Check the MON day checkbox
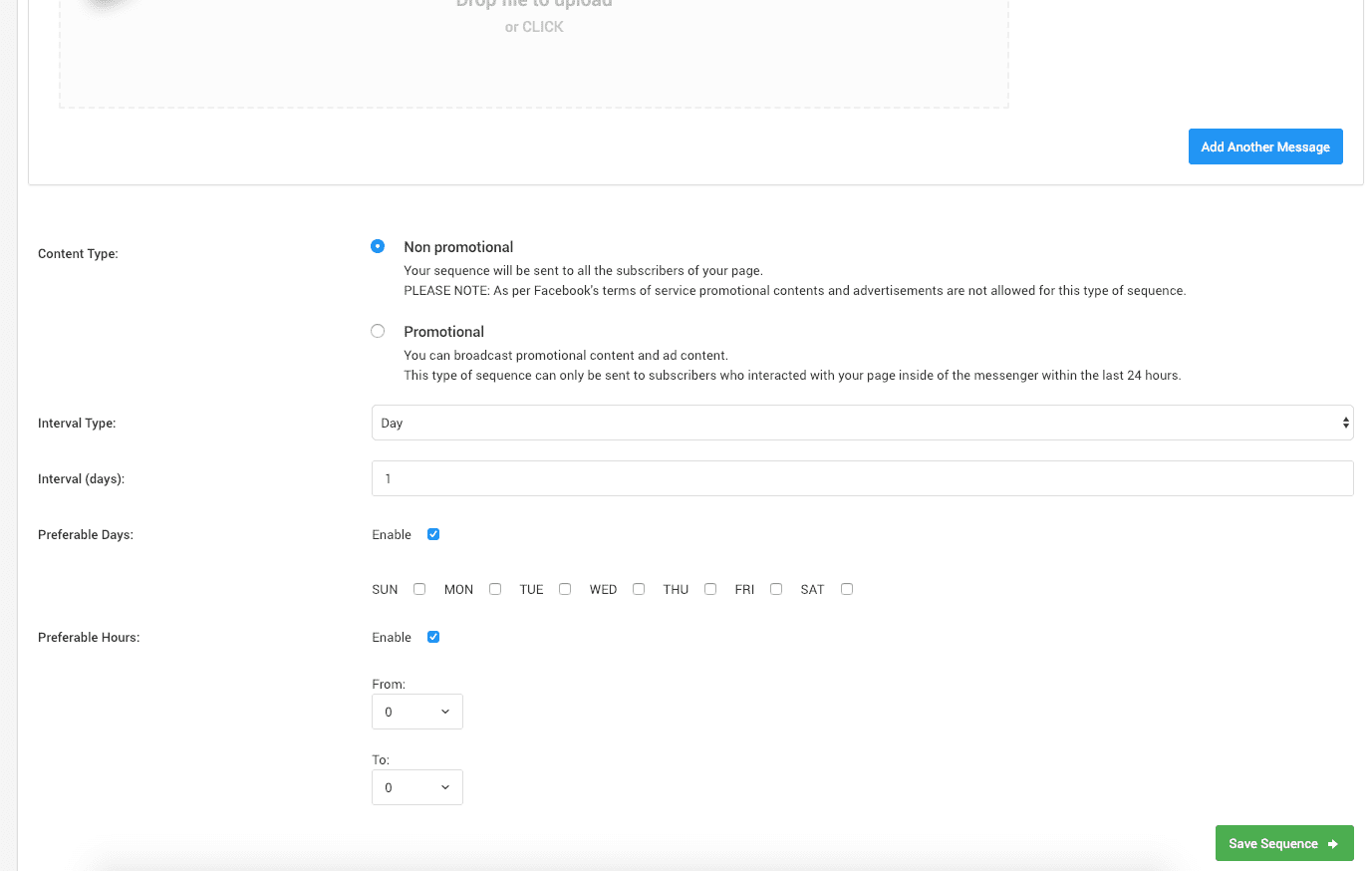Image resolution: width=1372 pixels, height=871 pixels. pyautogui.click(x=495, y=589)
